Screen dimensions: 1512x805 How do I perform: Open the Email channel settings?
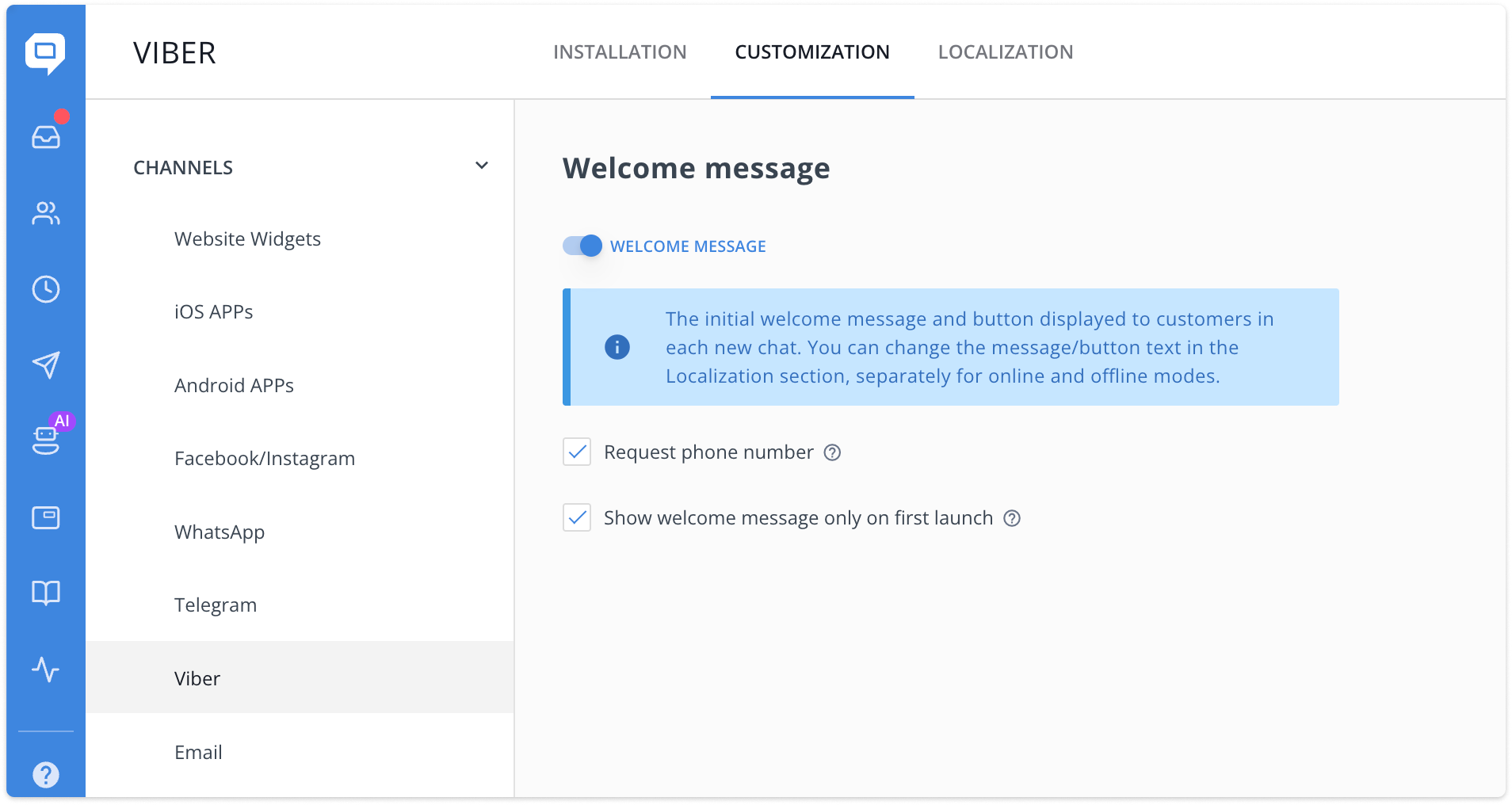197,752
